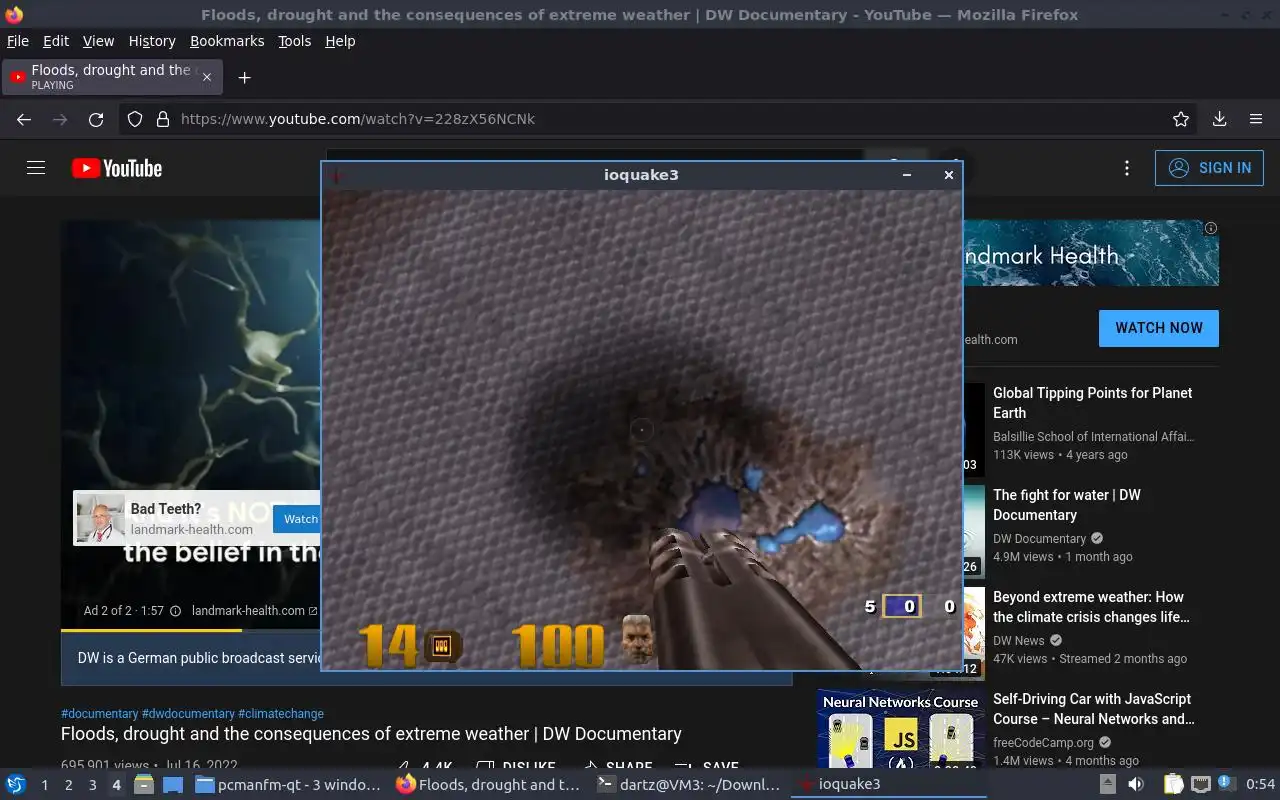Open the ad info icon on banner
Screen dimensions: 1280x800
[1211, 228]
